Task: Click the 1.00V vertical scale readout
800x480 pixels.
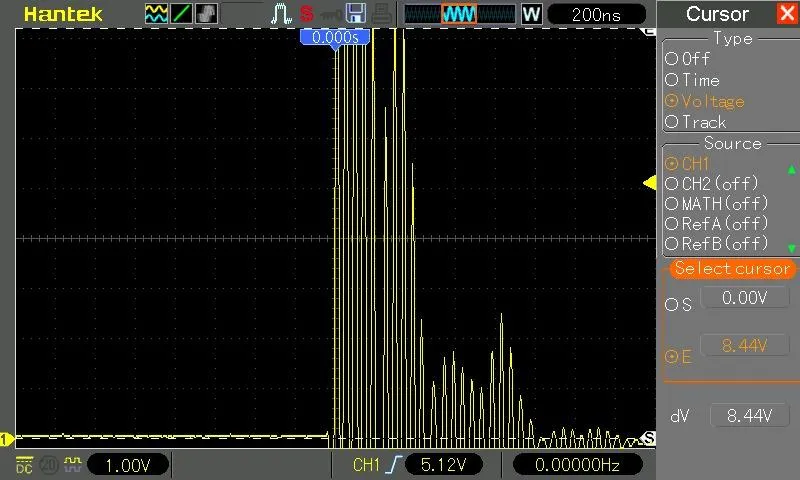Action: pos(128,465)
